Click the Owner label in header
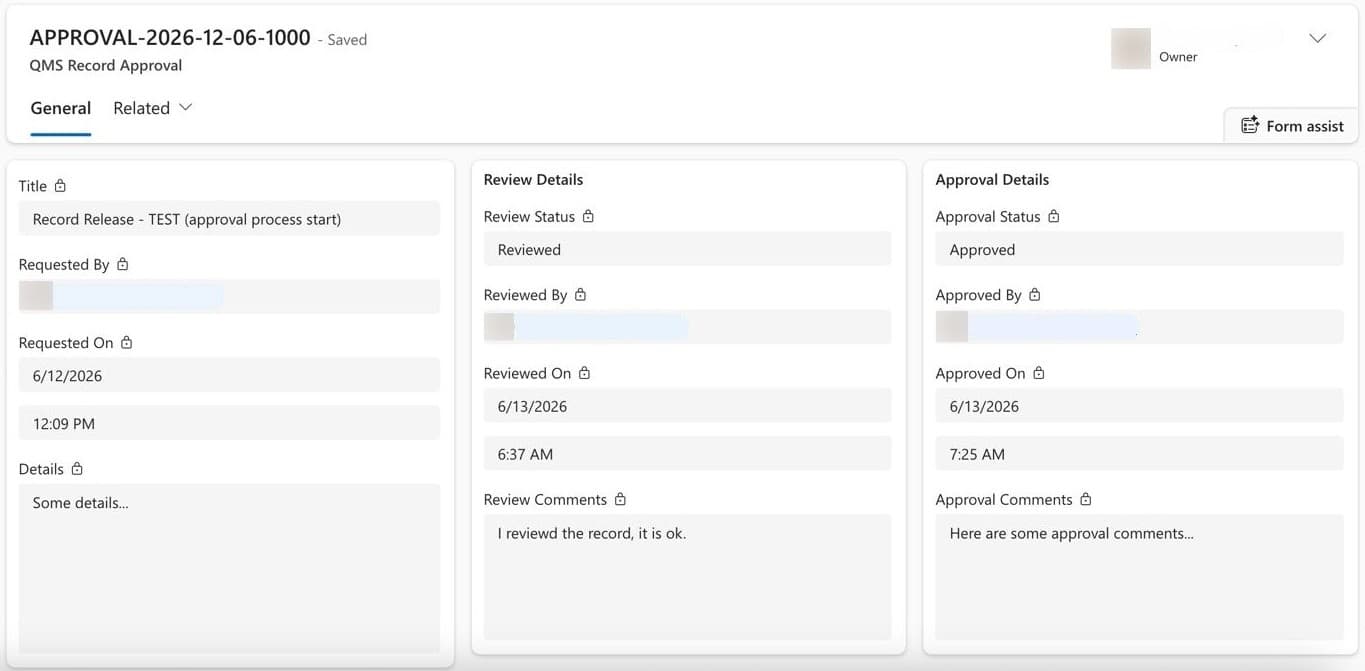 [x=1178, y=57]
